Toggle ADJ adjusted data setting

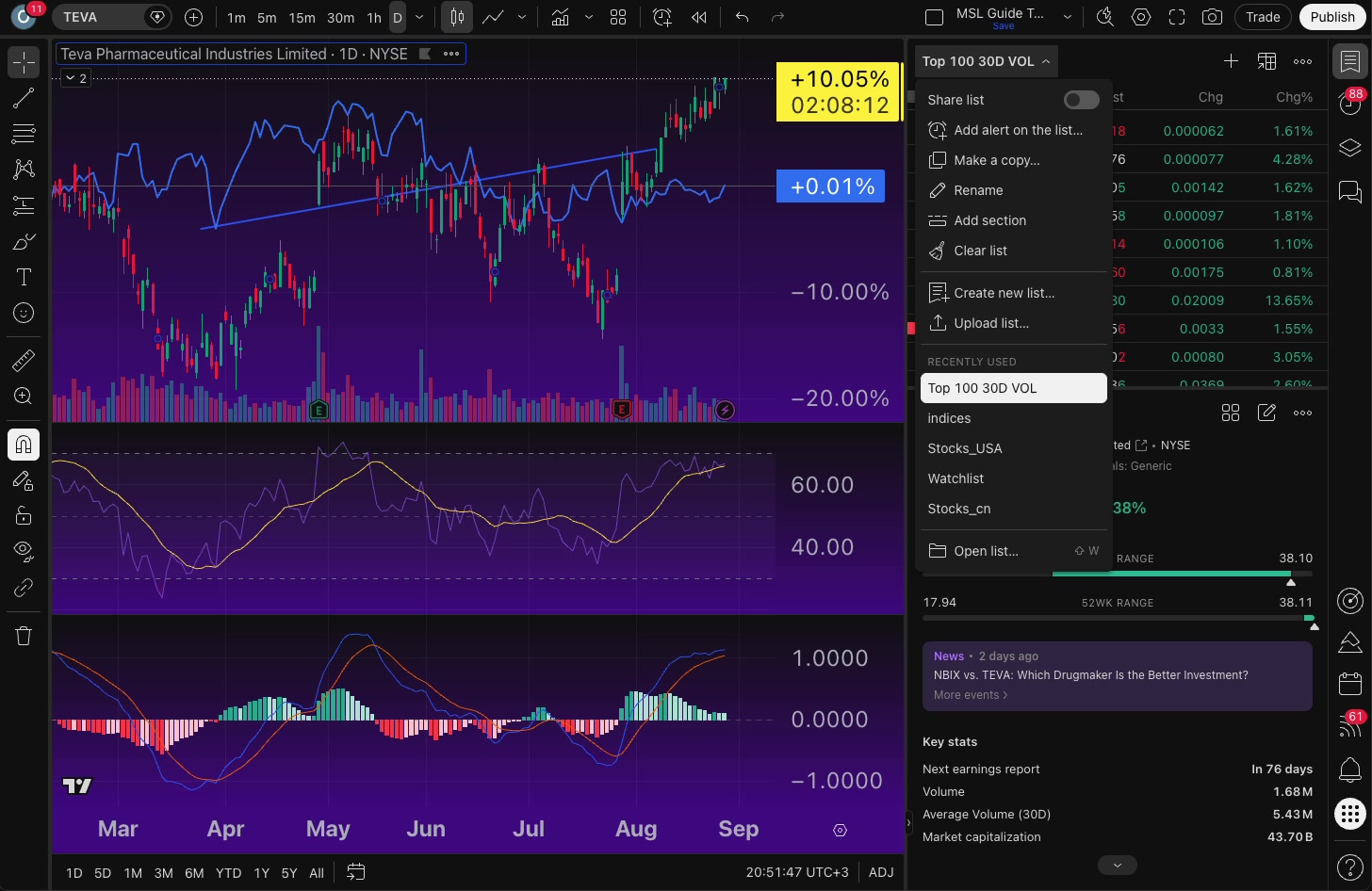881,872
